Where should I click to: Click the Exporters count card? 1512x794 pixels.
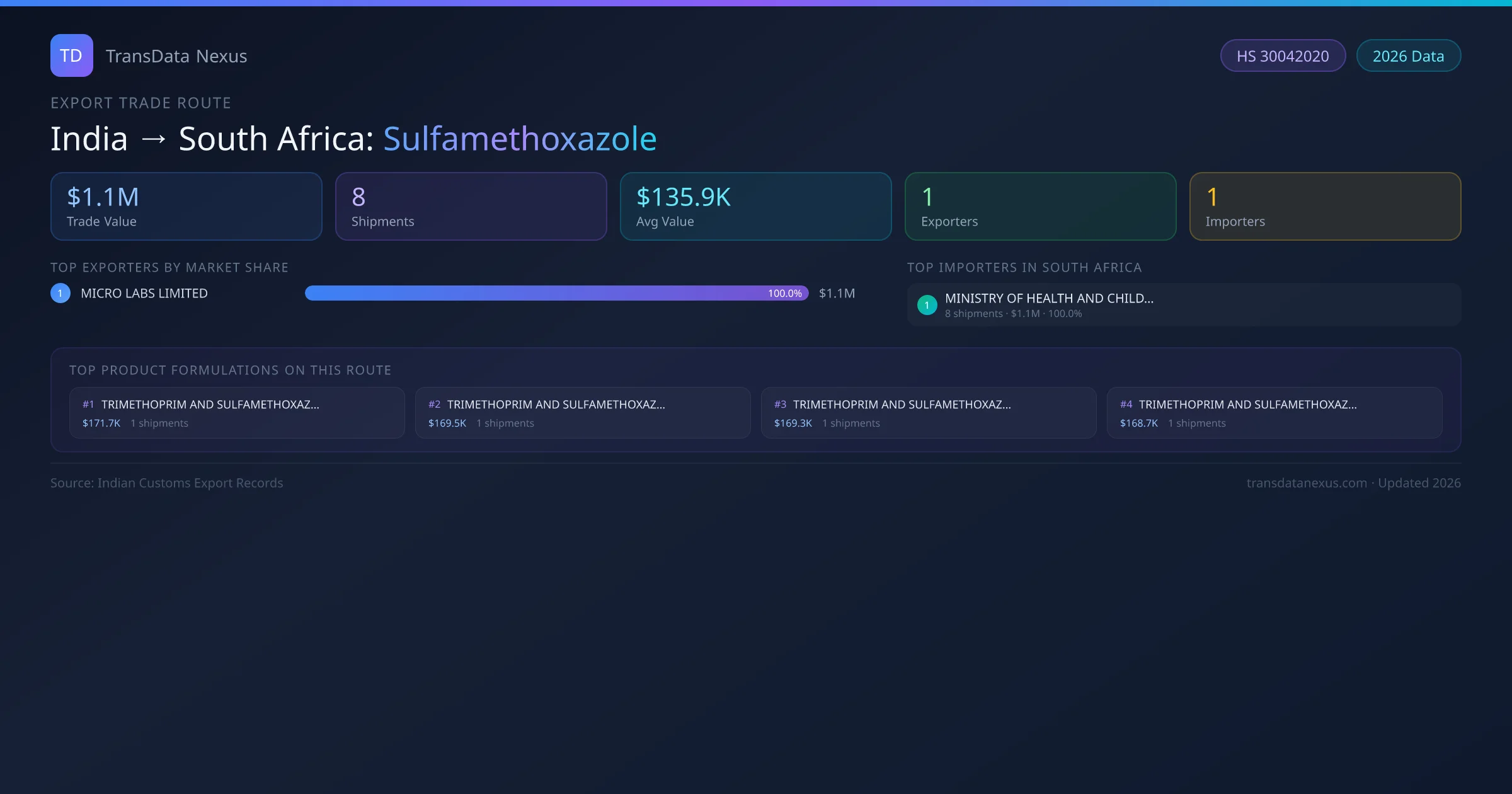pyautogui.click(x=1040, y=207)
